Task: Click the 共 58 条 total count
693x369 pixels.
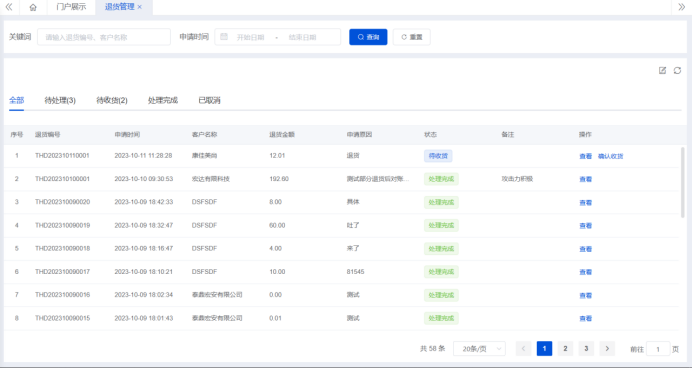Action: point(432,349)
